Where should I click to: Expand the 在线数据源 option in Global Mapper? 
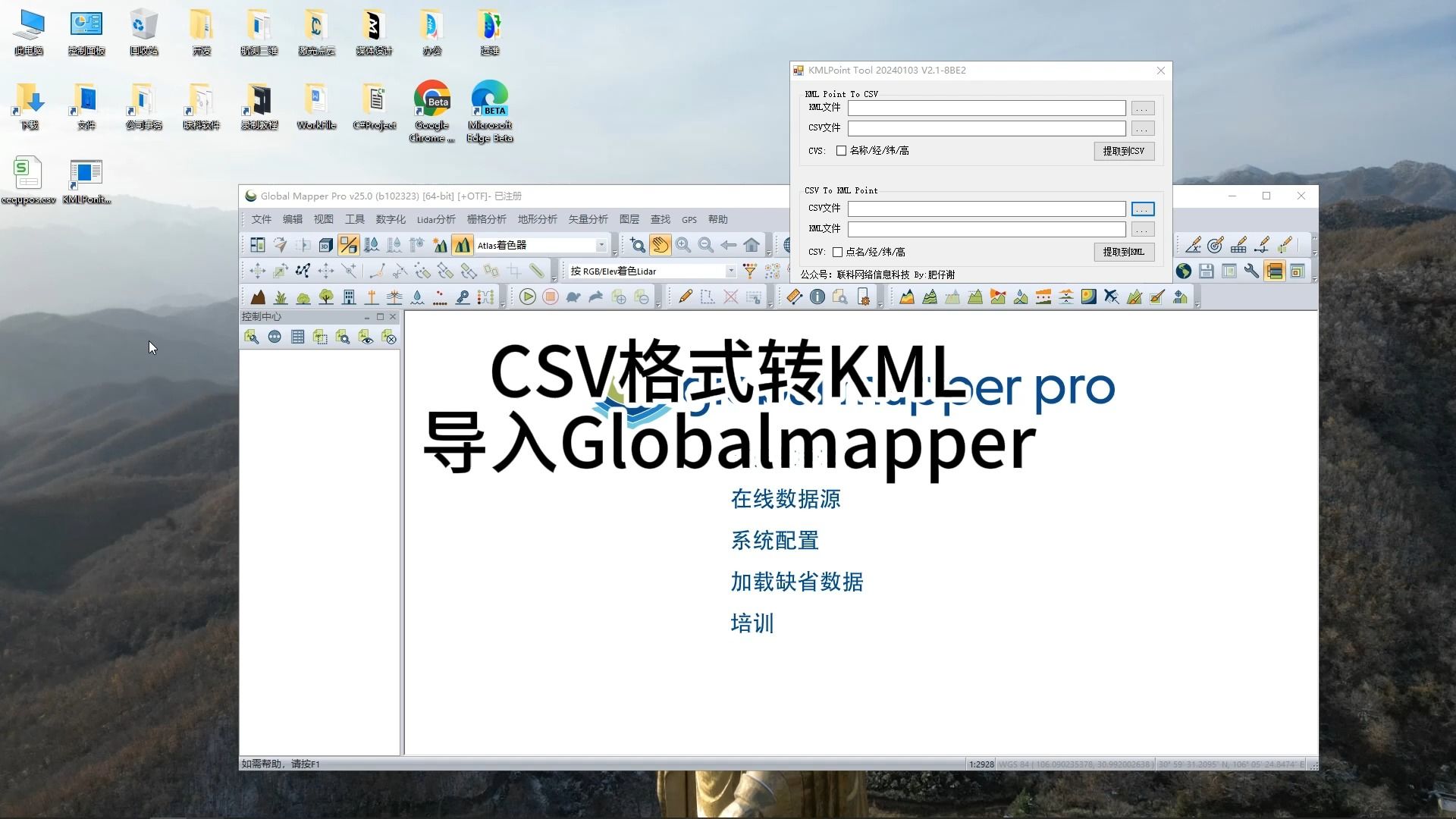coord(785,498)
